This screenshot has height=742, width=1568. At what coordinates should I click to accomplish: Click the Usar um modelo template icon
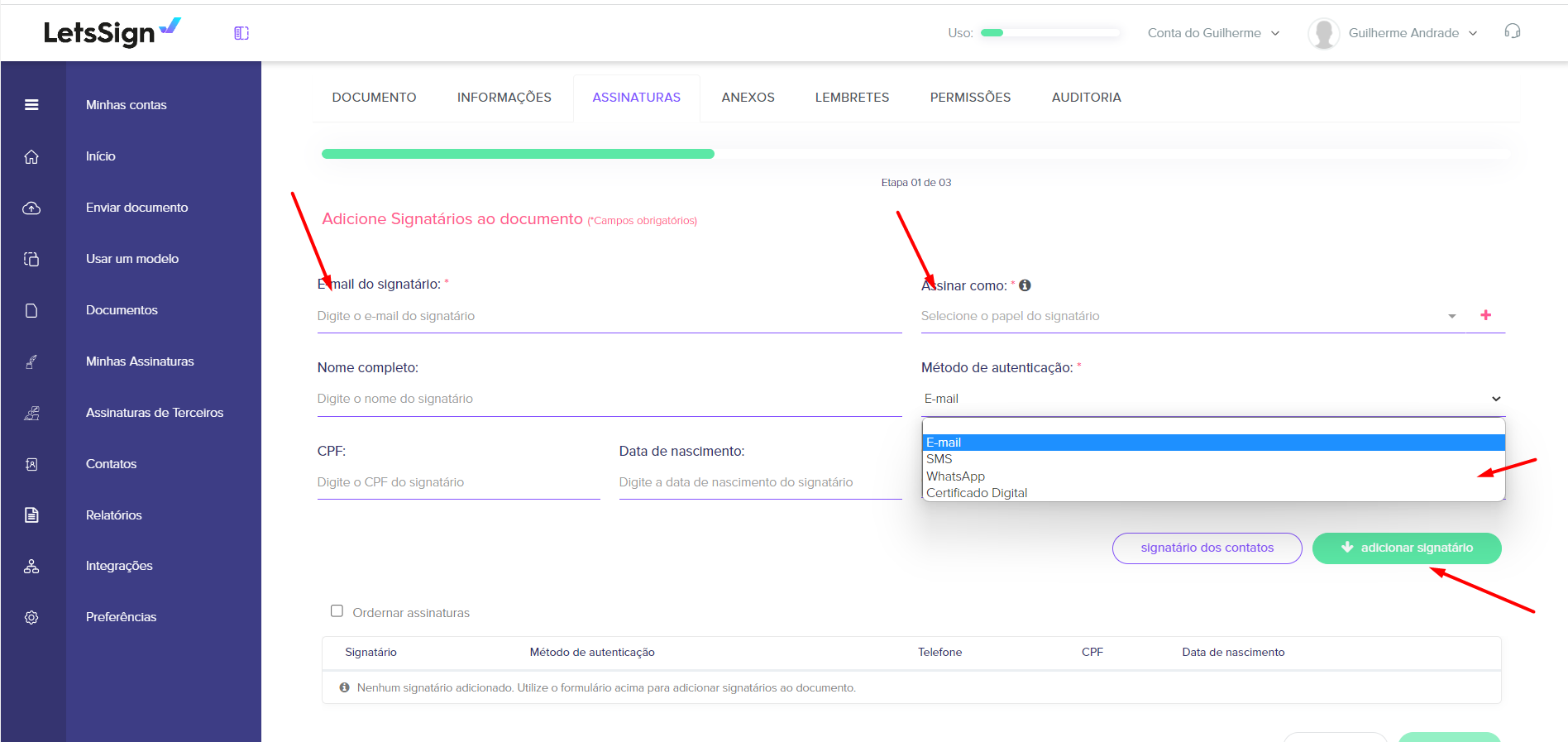coord(31,259)
